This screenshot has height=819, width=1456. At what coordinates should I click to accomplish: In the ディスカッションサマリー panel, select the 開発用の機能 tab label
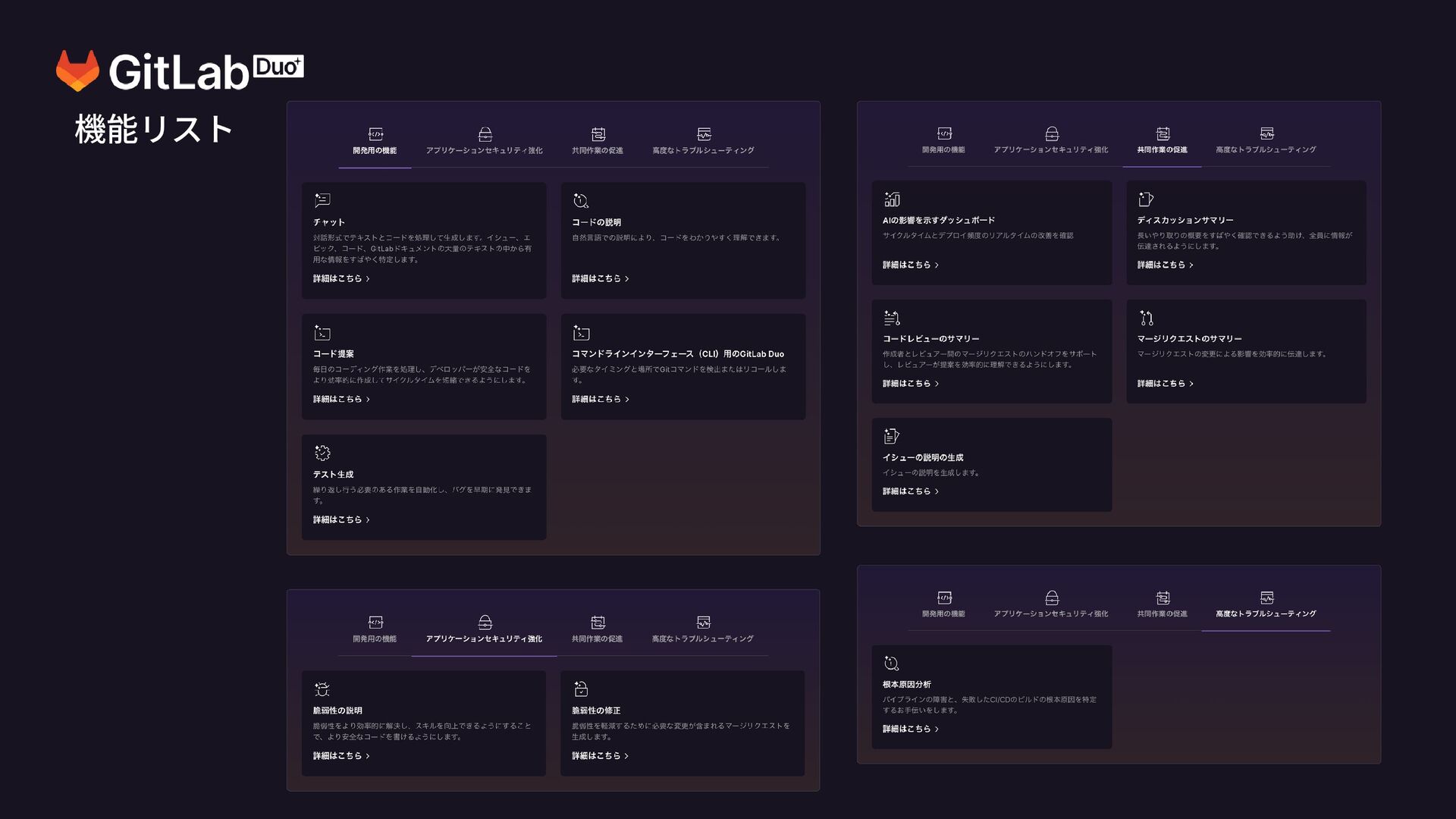[943, 150]
